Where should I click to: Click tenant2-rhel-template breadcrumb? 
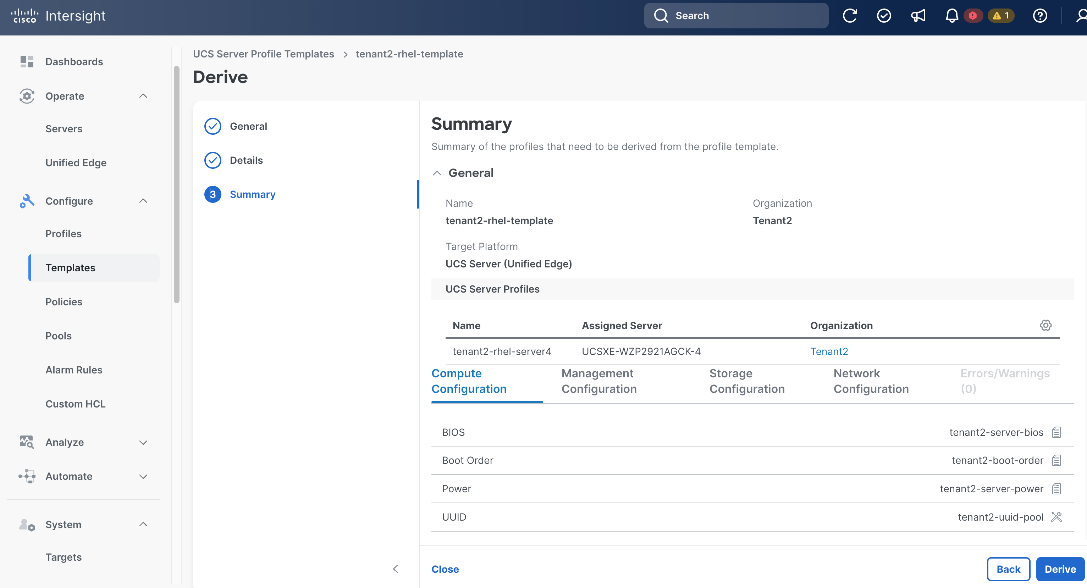(x=410, y=54)
